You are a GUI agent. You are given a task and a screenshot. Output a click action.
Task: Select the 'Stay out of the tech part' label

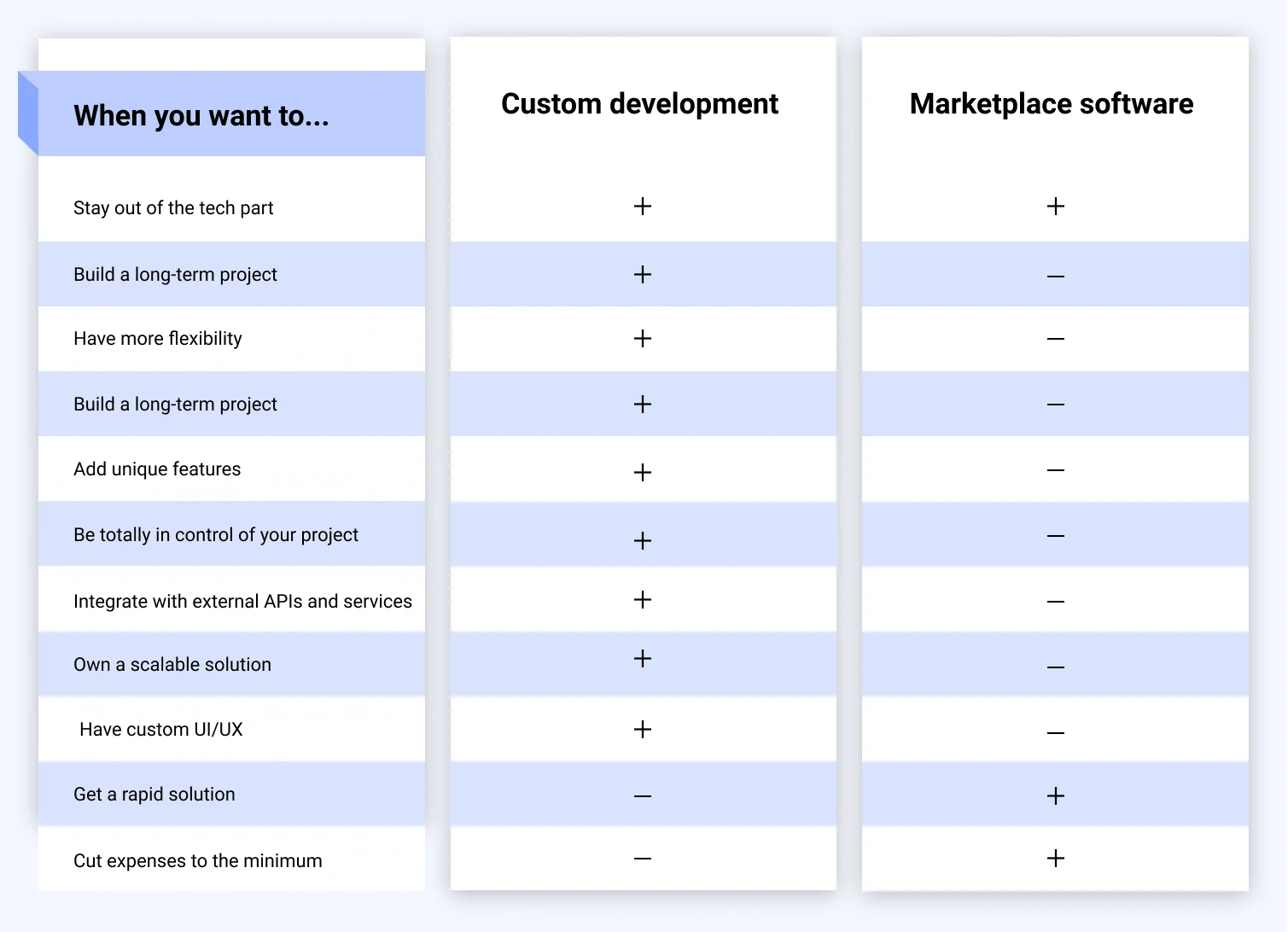tap(173, 208)
